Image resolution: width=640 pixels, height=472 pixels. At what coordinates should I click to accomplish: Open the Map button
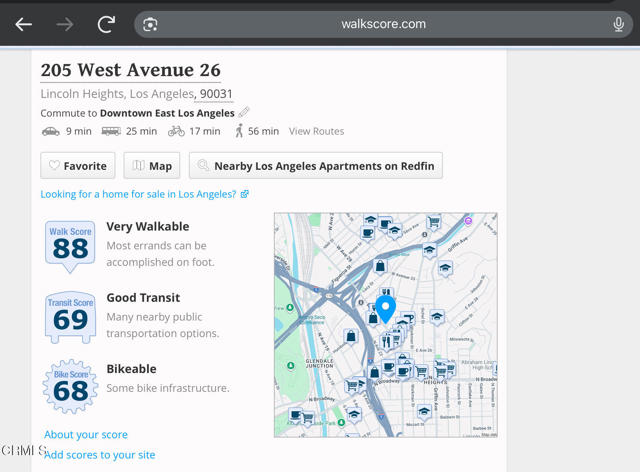point(152,166)
